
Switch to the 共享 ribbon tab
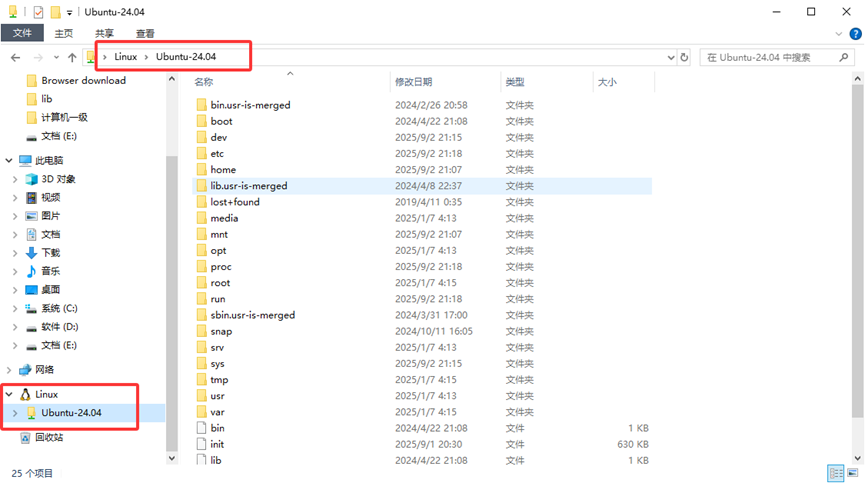[104, 33]
